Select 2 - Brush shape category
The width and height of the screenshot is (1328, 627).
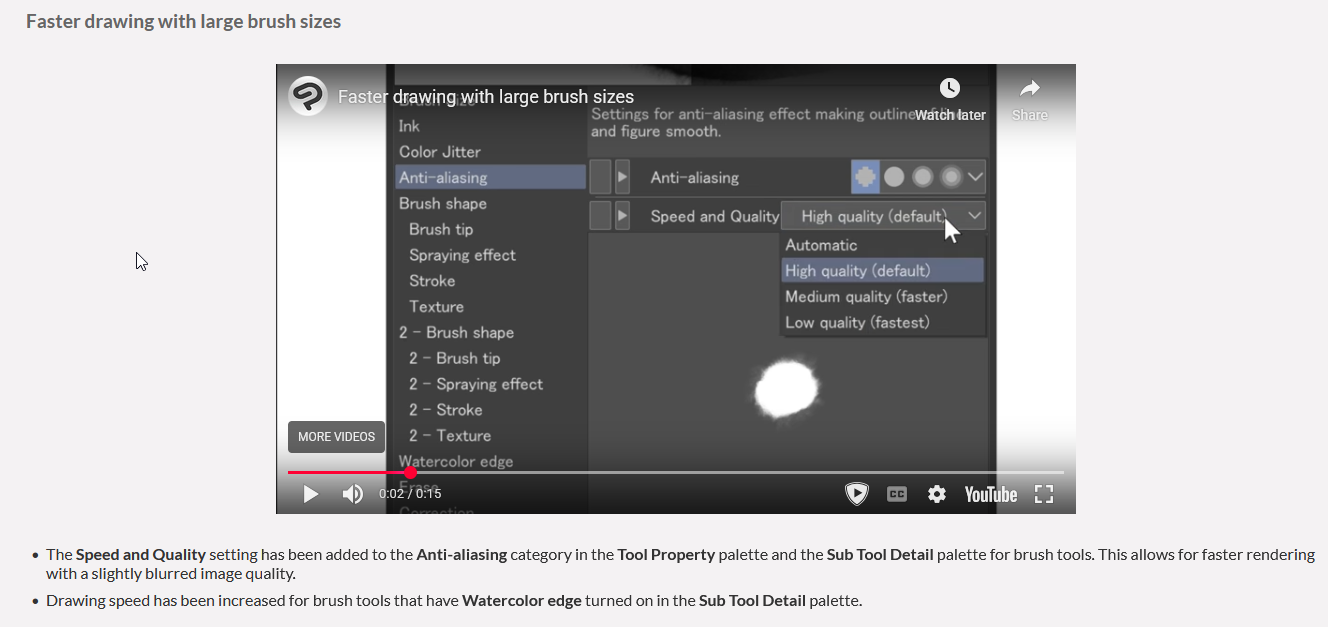(x=456, y=332)
